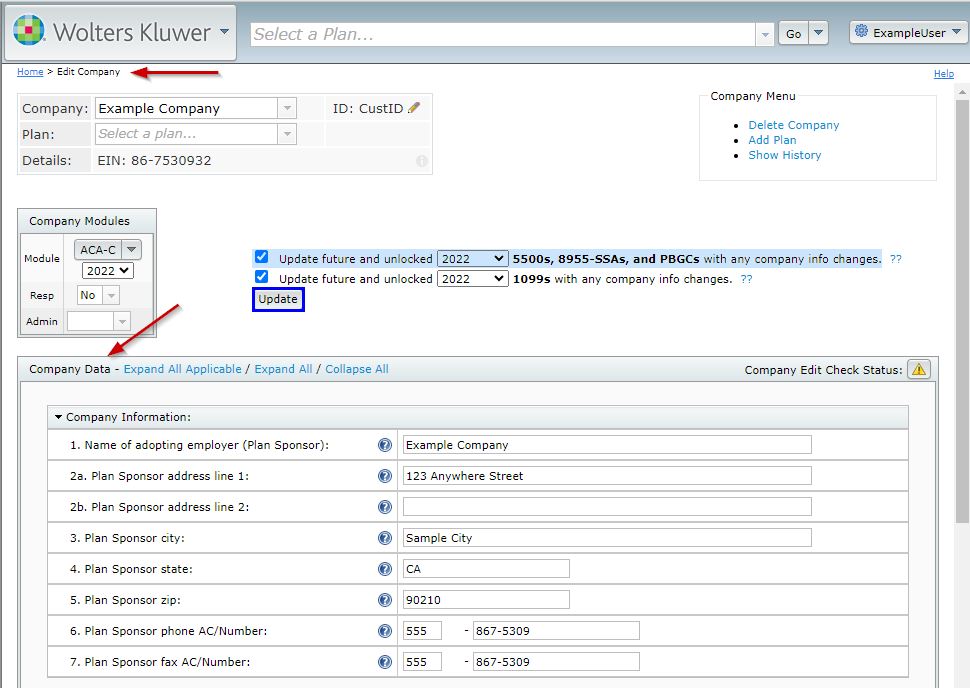This screenshot has height=688, width=970.
Task: Click the gear icon beside ExampleUser
Action: (861, 31)
